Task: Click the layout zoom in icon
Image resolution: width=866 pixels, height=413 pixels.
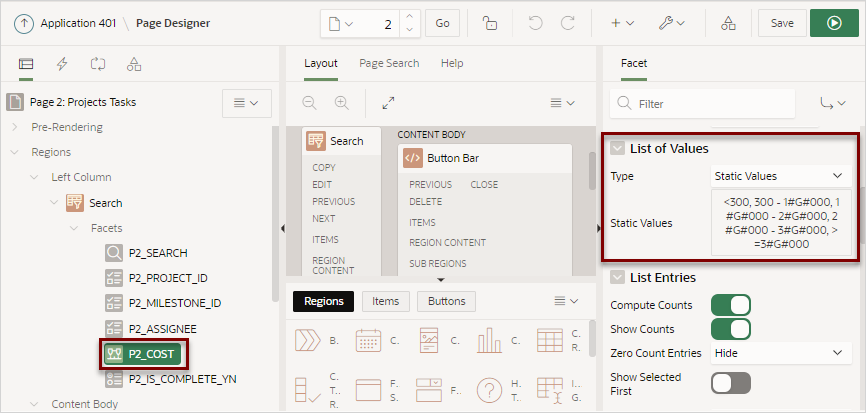Action: 342,103
